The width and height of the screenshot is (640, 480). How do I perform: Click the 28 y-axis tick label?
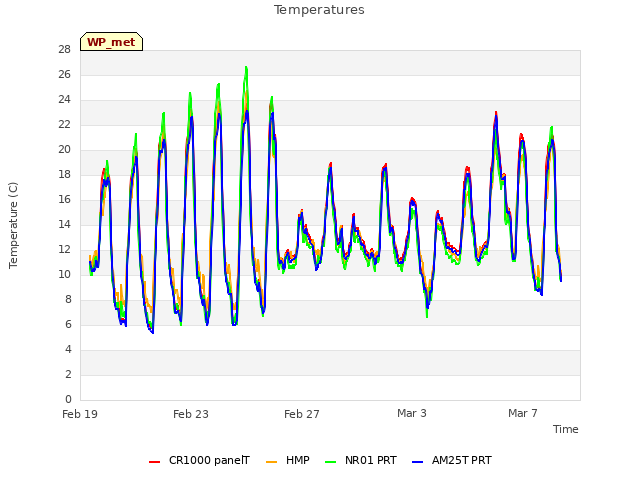pyautogui.click(x=64, y=49)
